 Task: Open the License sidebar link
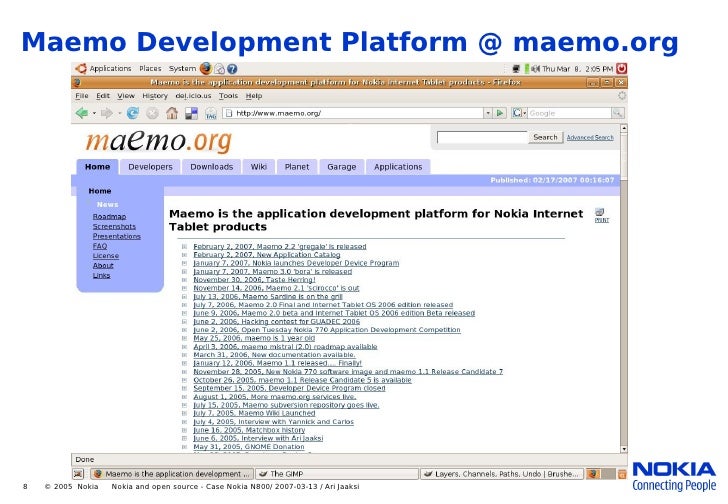tap(106, 256)
